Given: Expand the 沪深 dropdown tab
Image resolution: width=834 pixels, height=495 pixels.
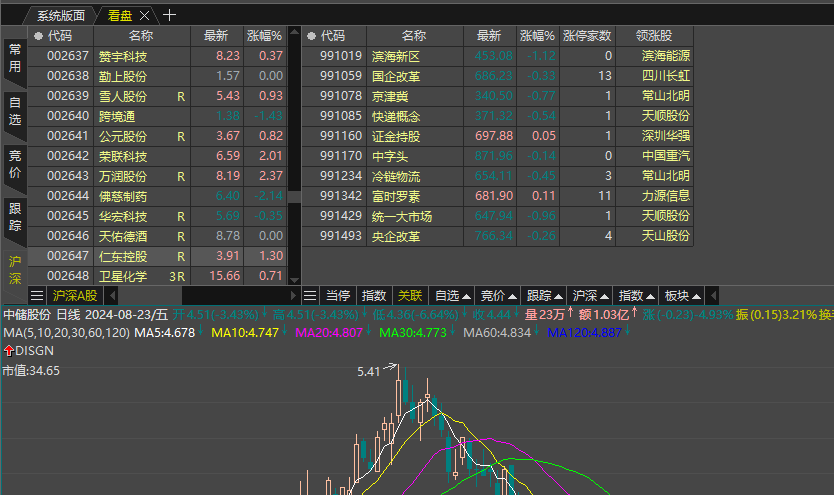Looking at the screenshot, I should 590,296.
